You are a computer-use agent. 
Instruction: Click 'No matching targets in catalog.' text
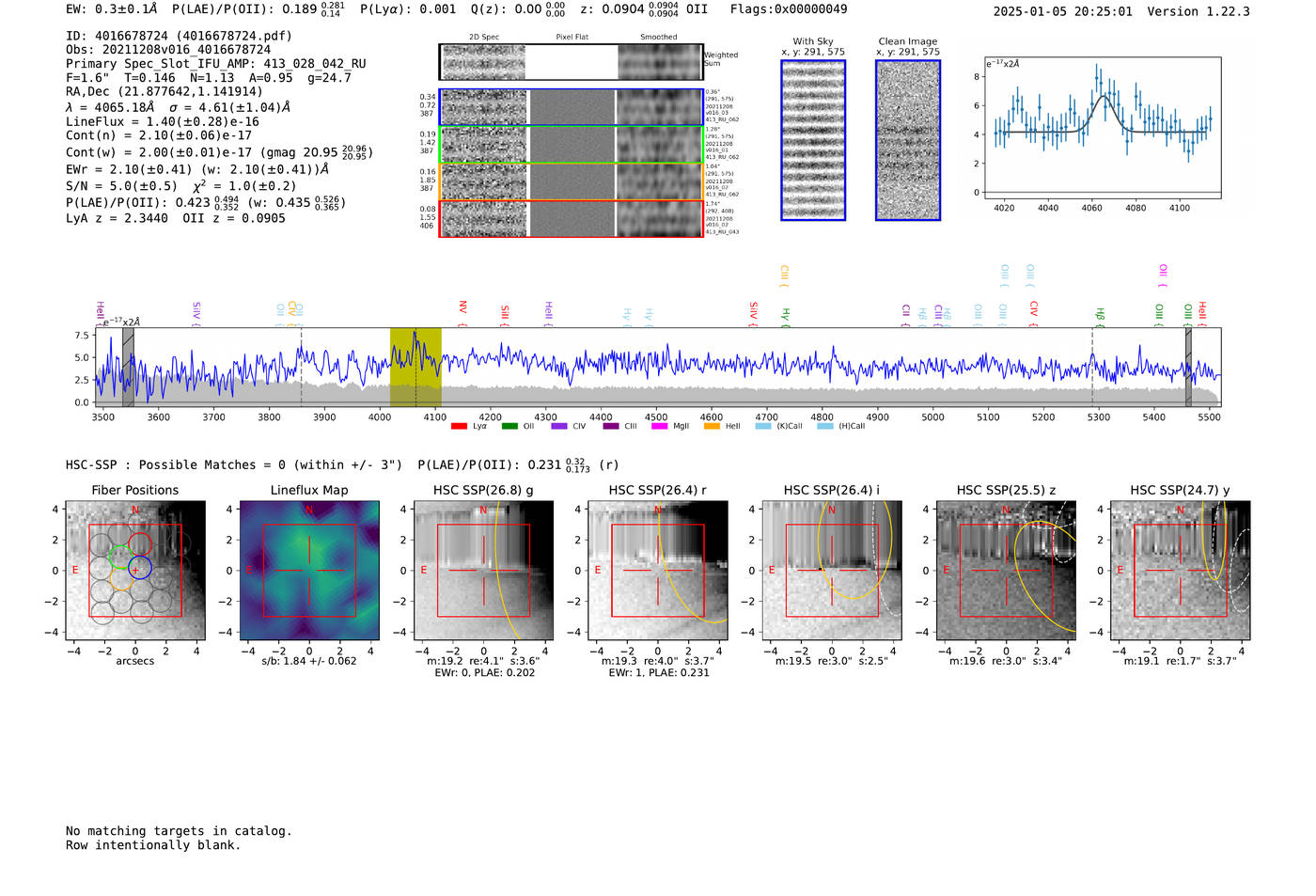click(179, 831)
